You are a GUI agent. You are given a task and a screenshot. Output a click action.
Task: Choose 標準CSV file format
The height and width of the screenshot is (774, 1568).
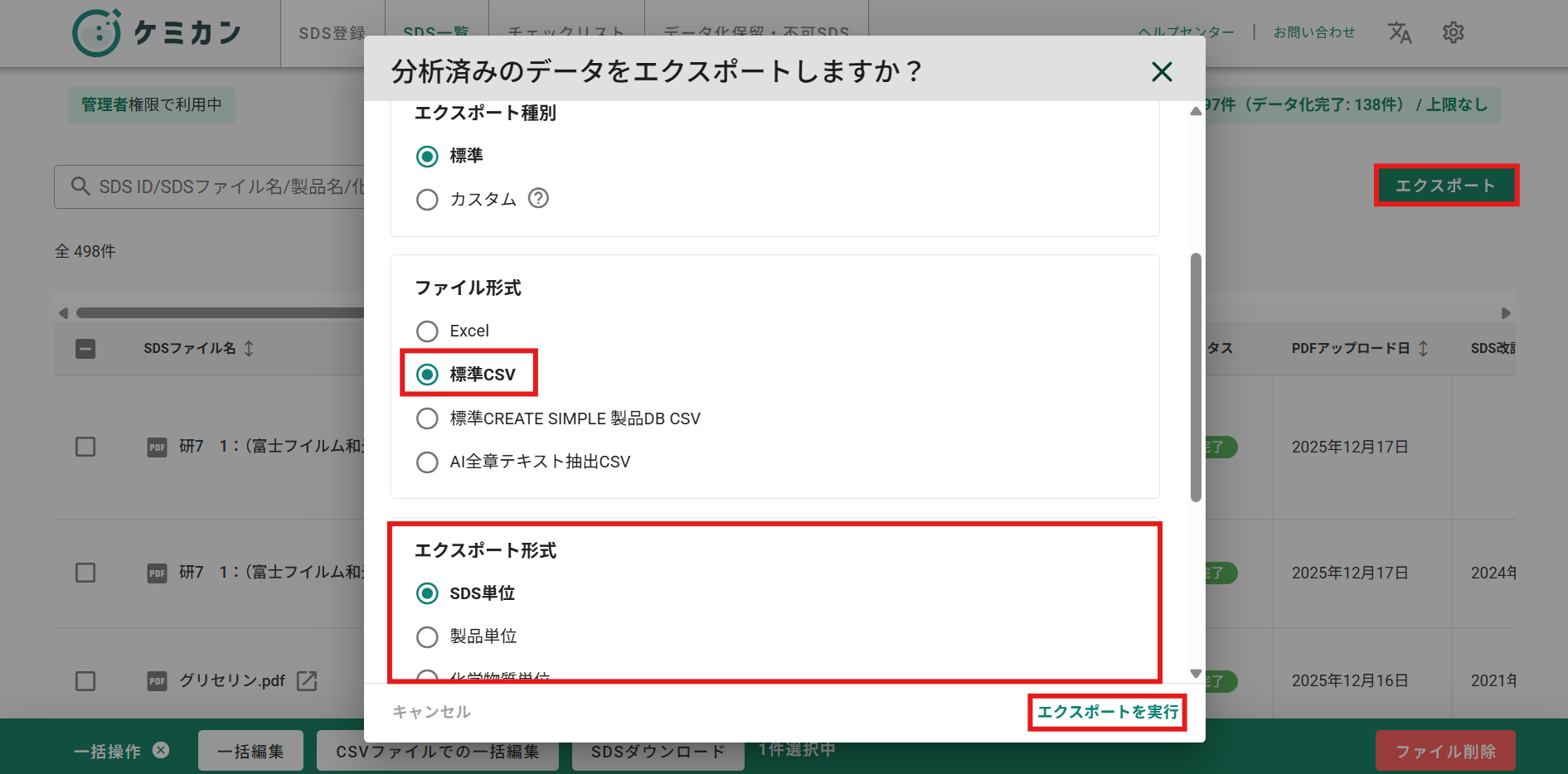point(427,375)
